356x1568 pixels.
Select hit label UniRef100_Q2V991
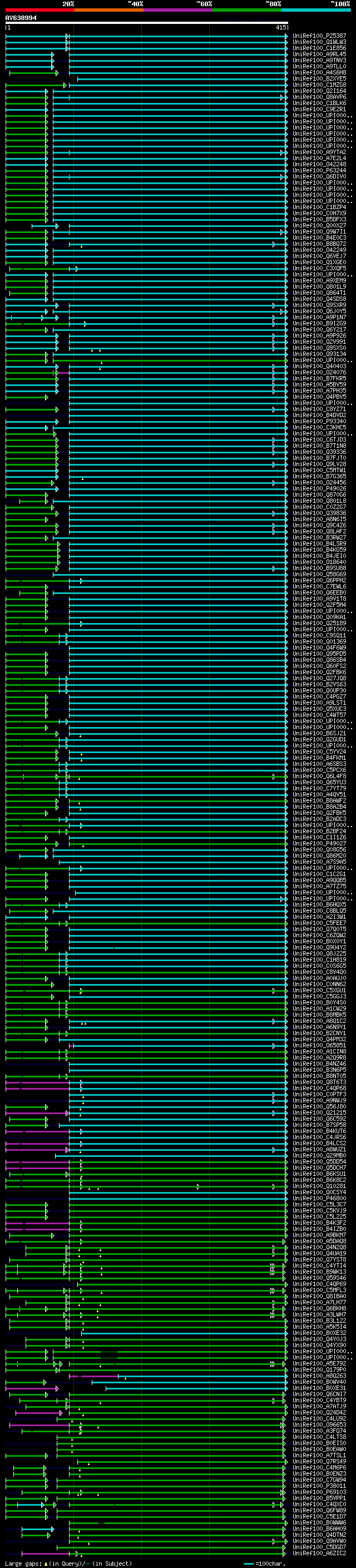[x=319, y=342]
